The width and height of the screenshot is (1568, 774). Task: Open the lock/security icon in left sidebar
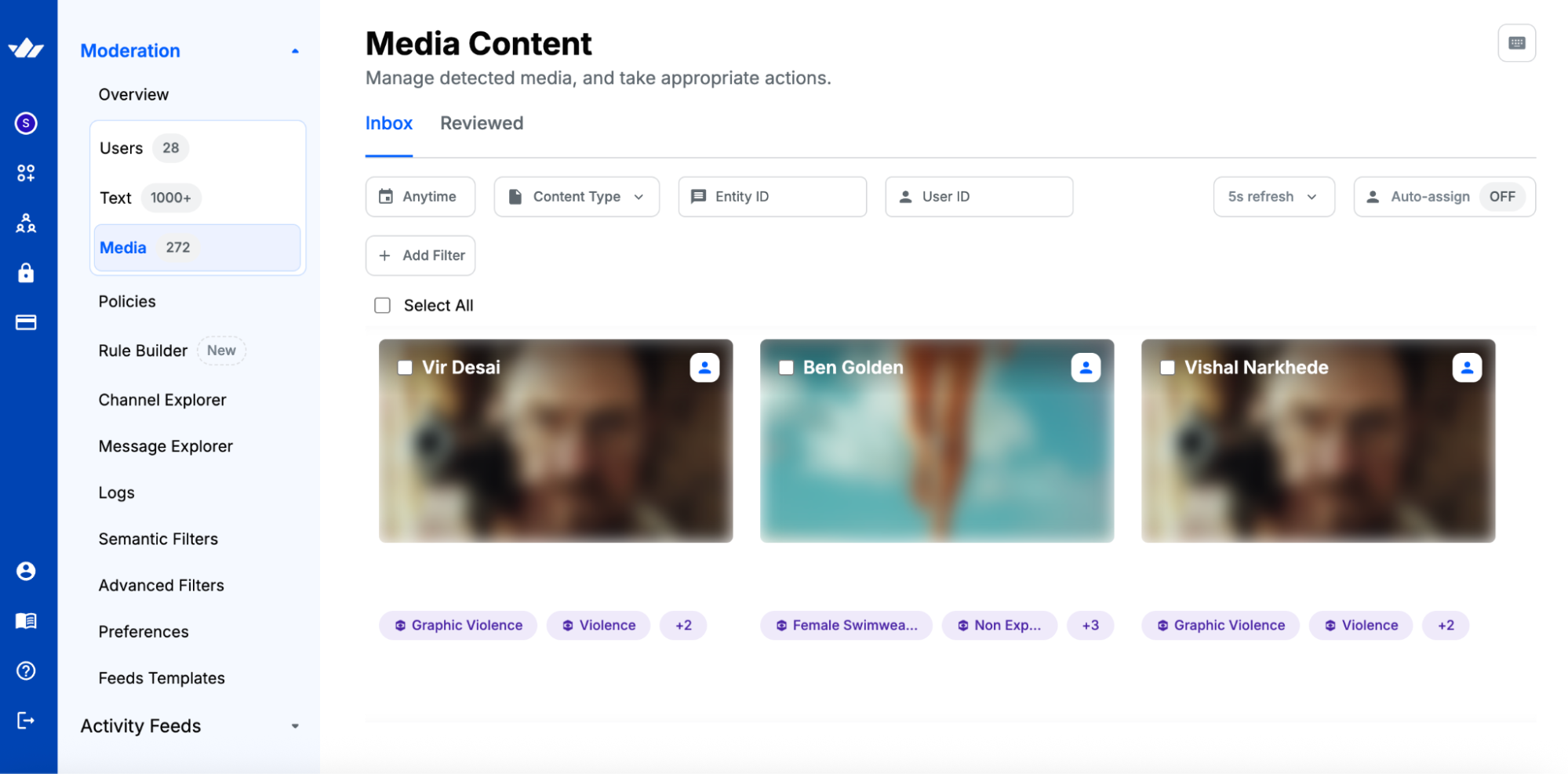(x=26, y=273)
